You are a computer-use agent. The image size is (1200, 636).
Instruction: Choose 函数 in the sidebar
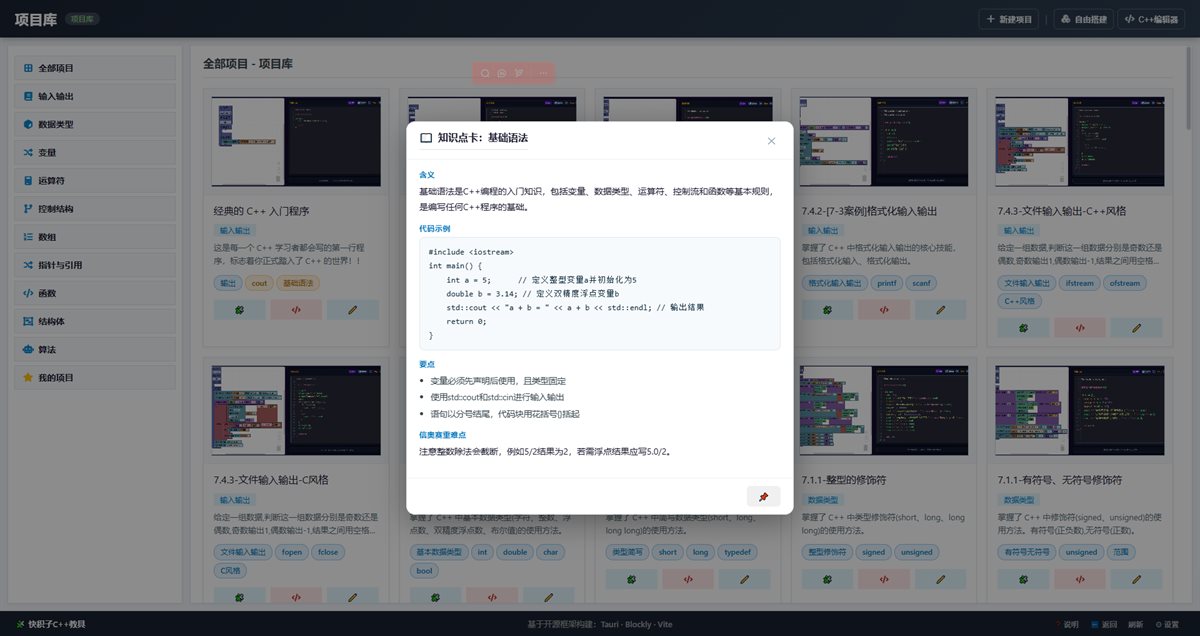click(x=95, y=293)
